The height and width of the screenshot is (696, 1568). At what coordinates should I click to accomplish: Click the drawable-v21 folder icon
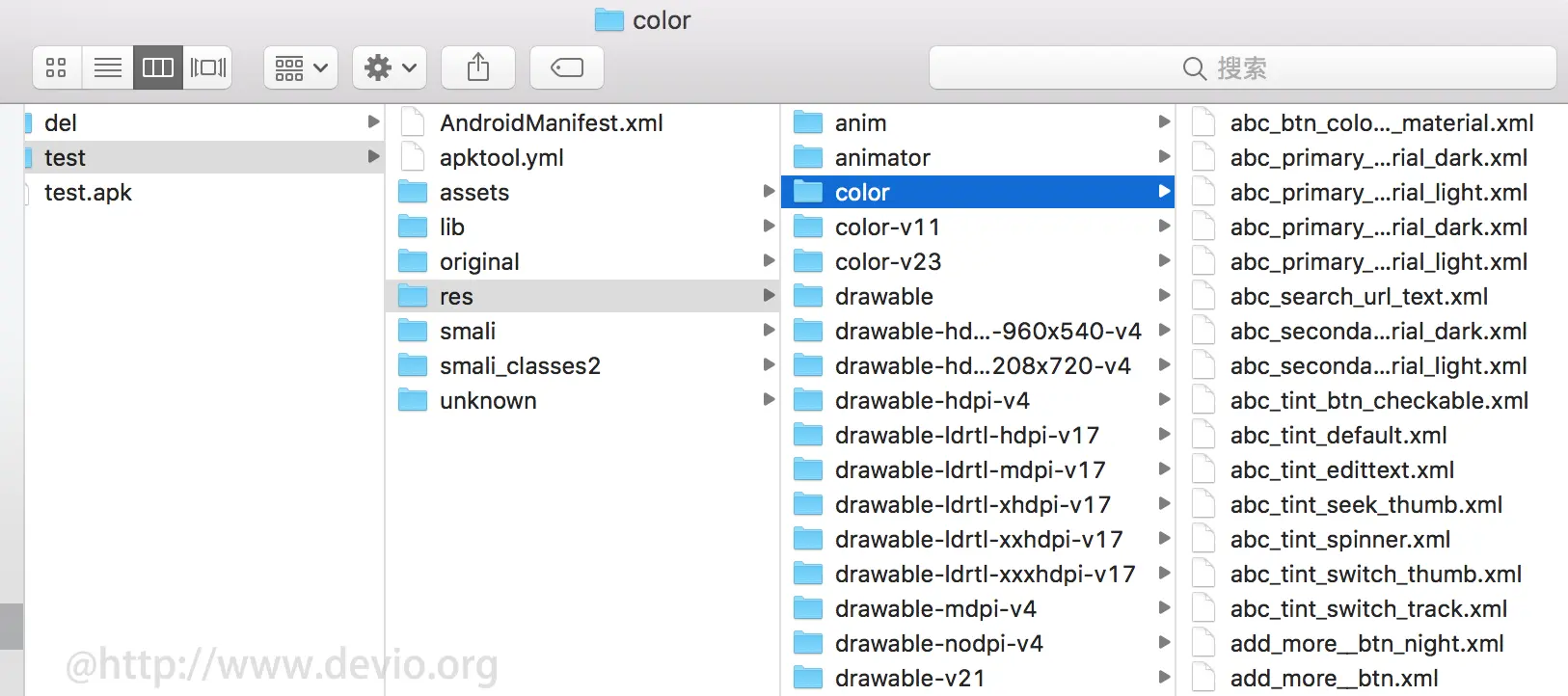coord(808,678)
